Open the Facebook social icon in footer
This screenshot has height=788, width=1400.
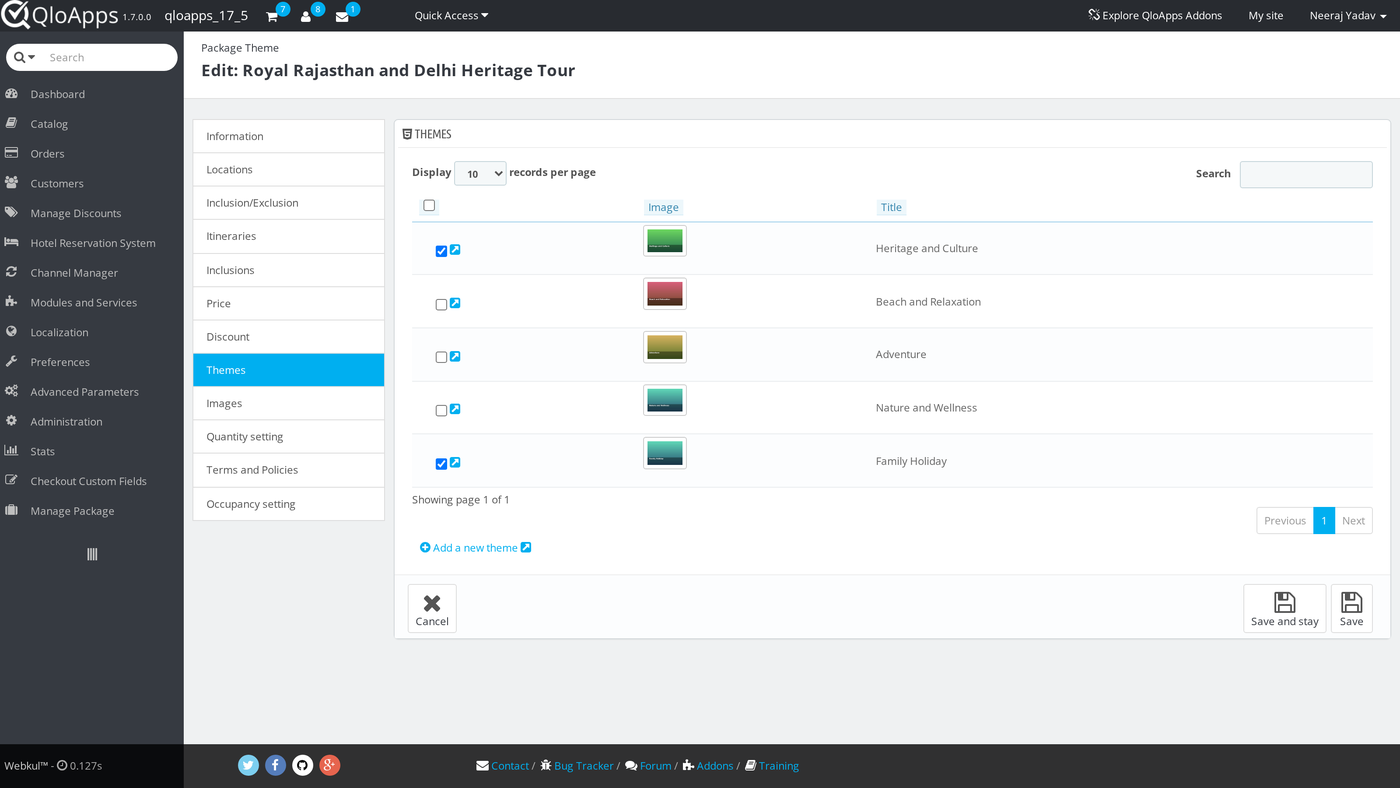(x=275, y=765)
